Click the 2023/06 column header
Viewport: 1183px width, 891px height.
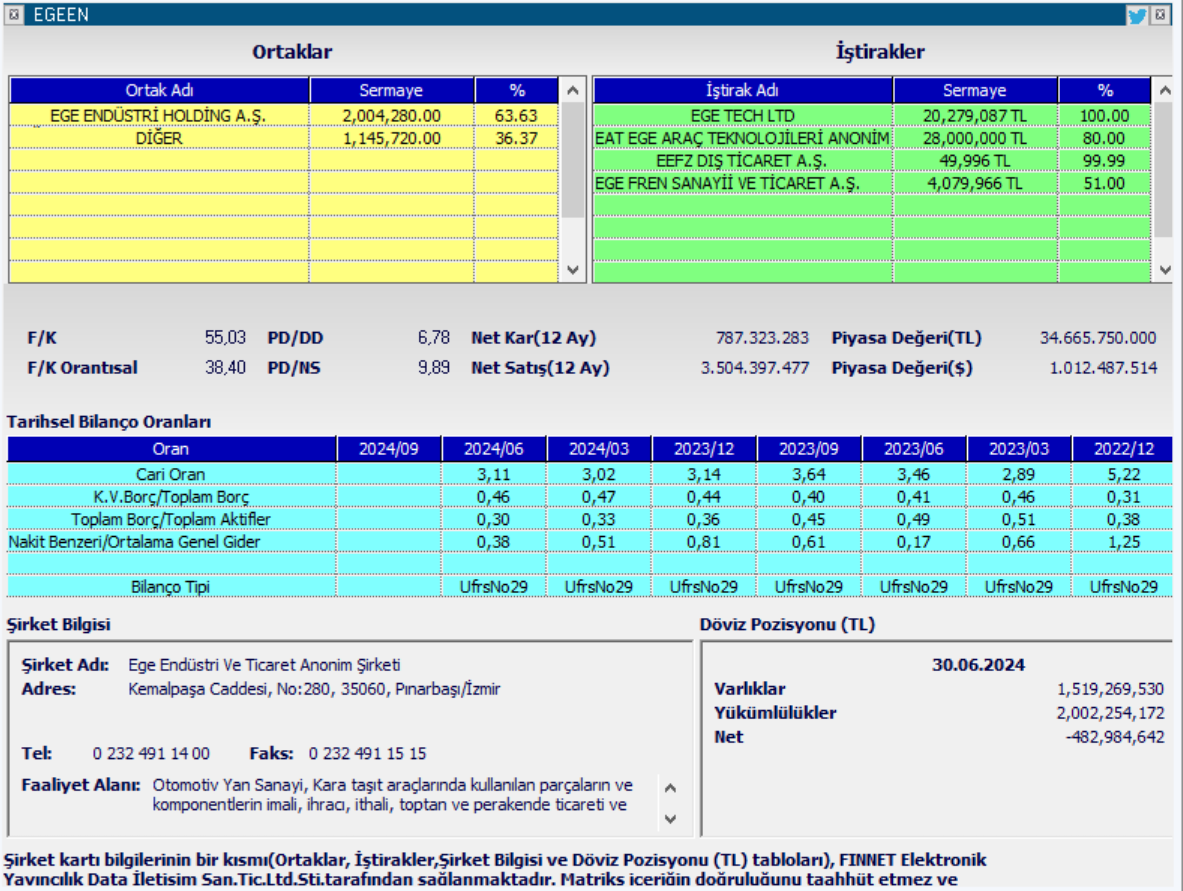(x=914, y=449)
